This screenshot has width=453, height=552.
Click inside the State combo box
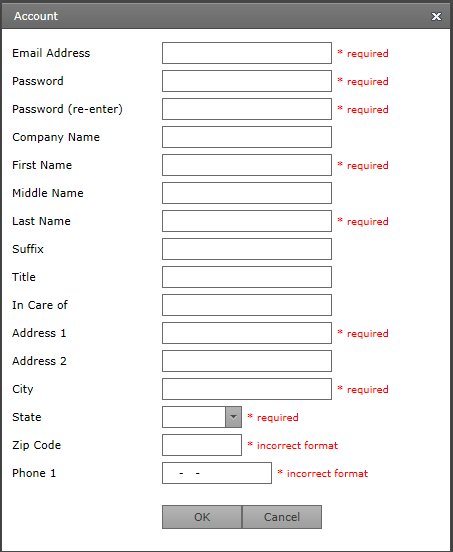(x=194, y=417)
